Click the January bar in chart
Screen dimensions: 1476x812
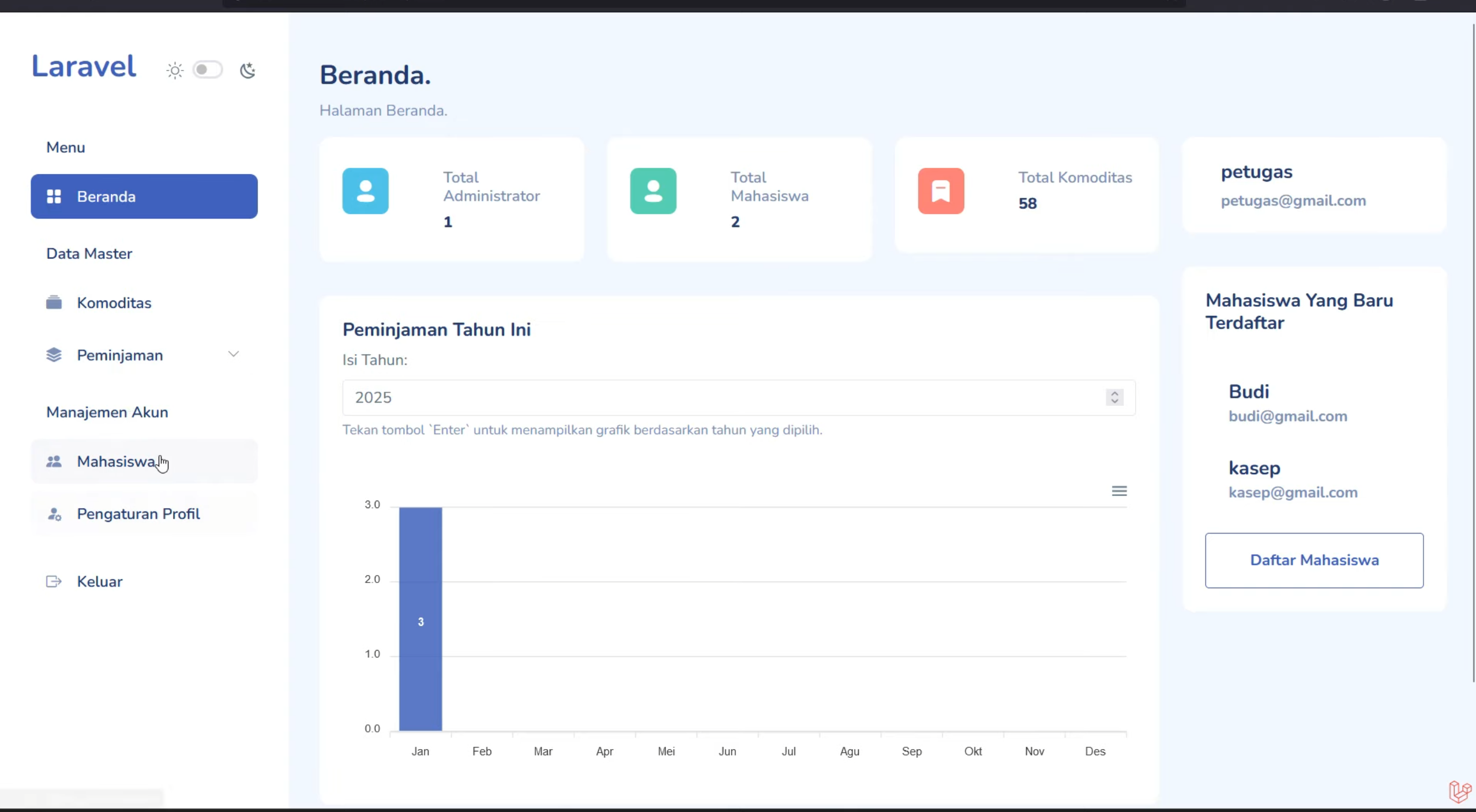(420, 619)
